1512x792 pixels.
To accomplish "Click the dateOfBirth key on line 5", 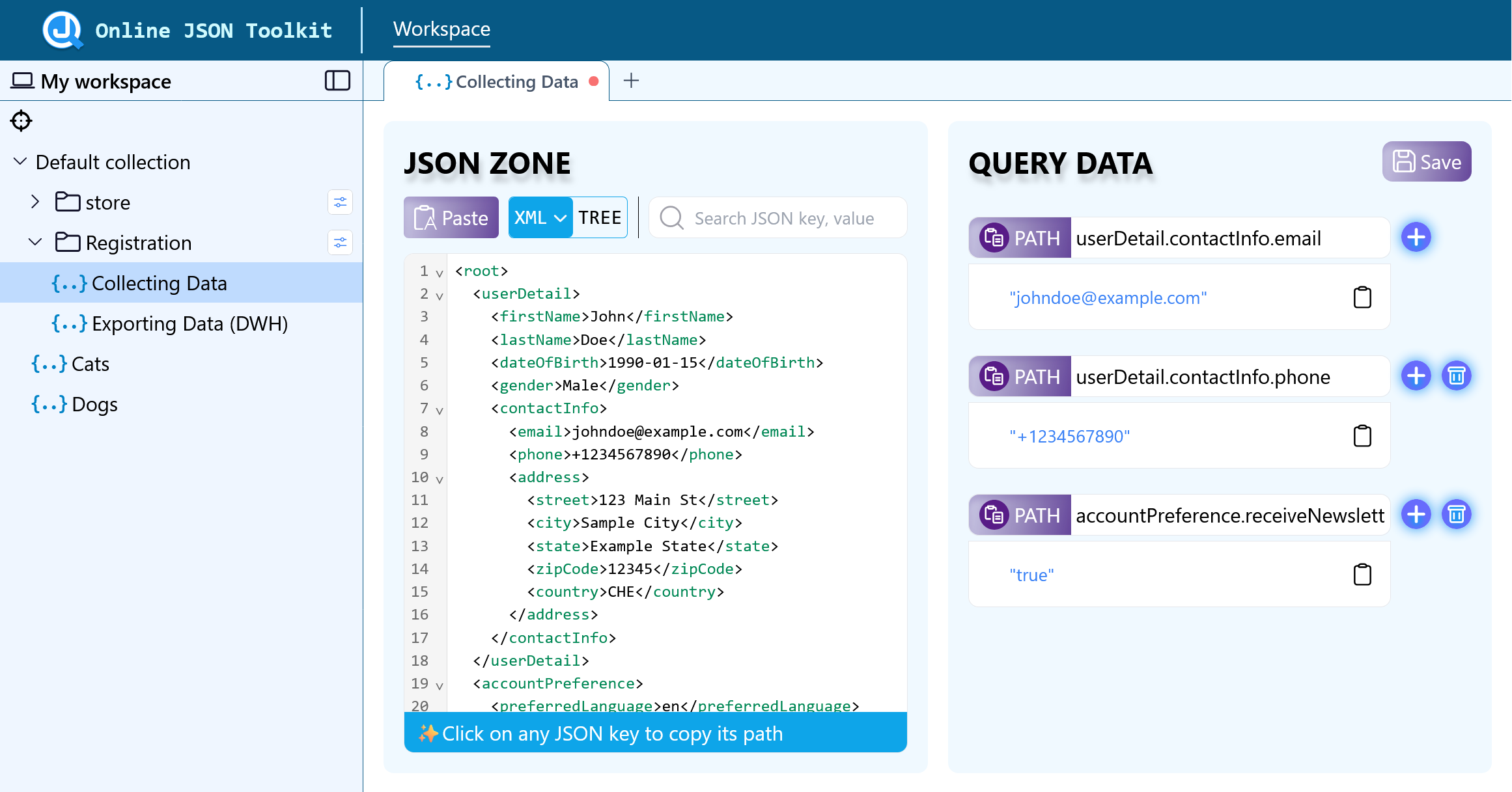I will pyautogui.click(x=549, y=362).
